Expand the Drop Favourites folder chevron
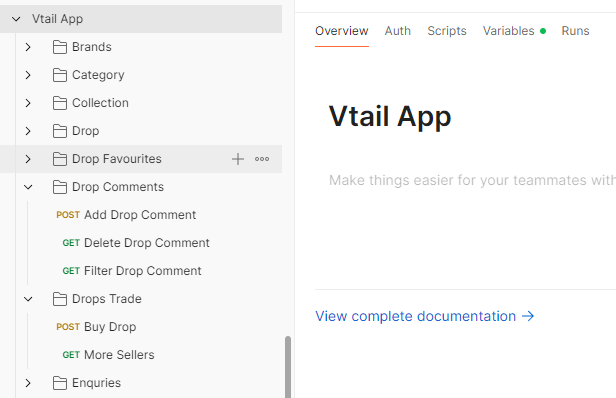Viewport: 616px width, 398px height. [x=28, y=159]
